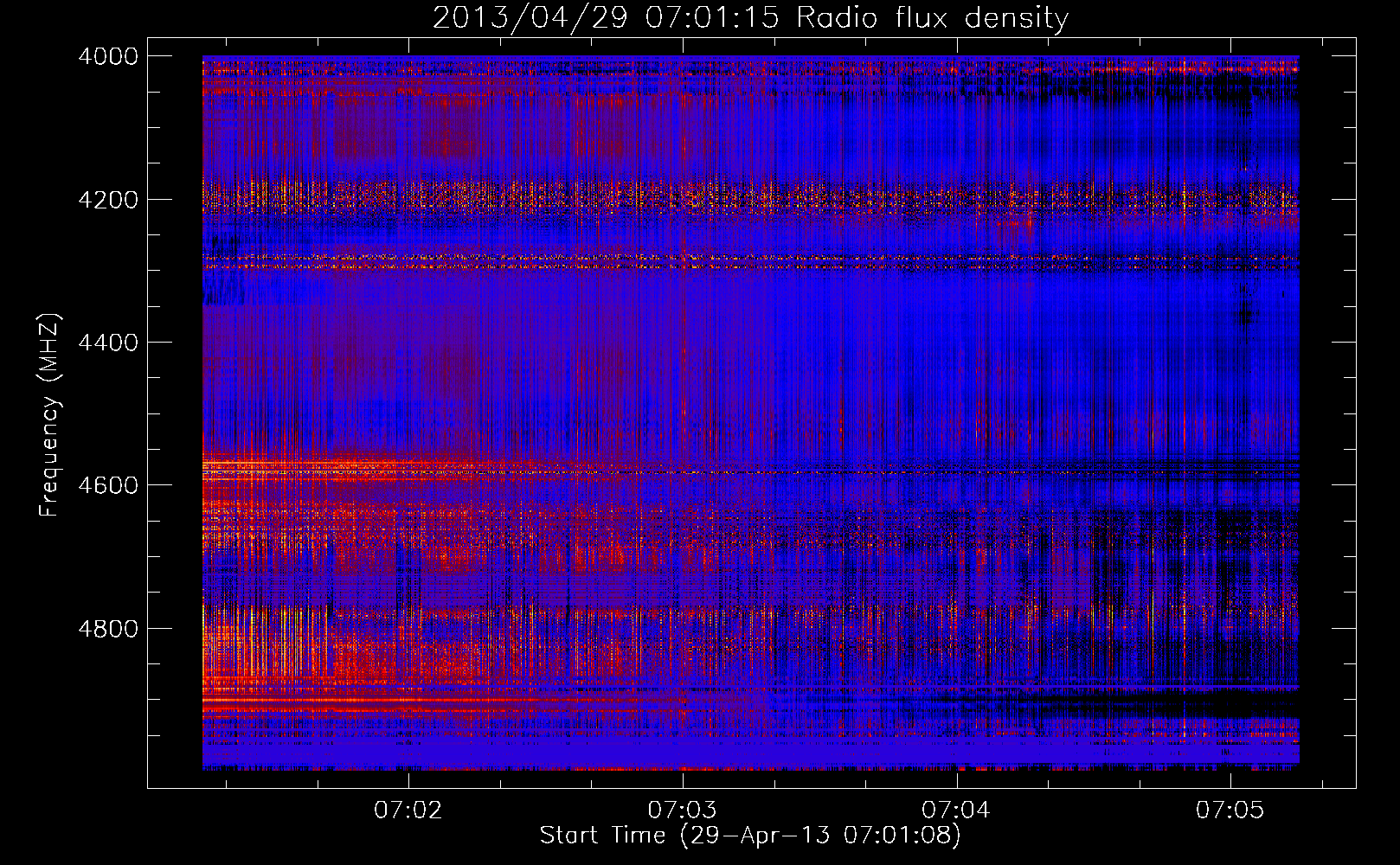The image size is (1400, 865).
Task: Select the 4200 frequency tick label
Action: 108,200
